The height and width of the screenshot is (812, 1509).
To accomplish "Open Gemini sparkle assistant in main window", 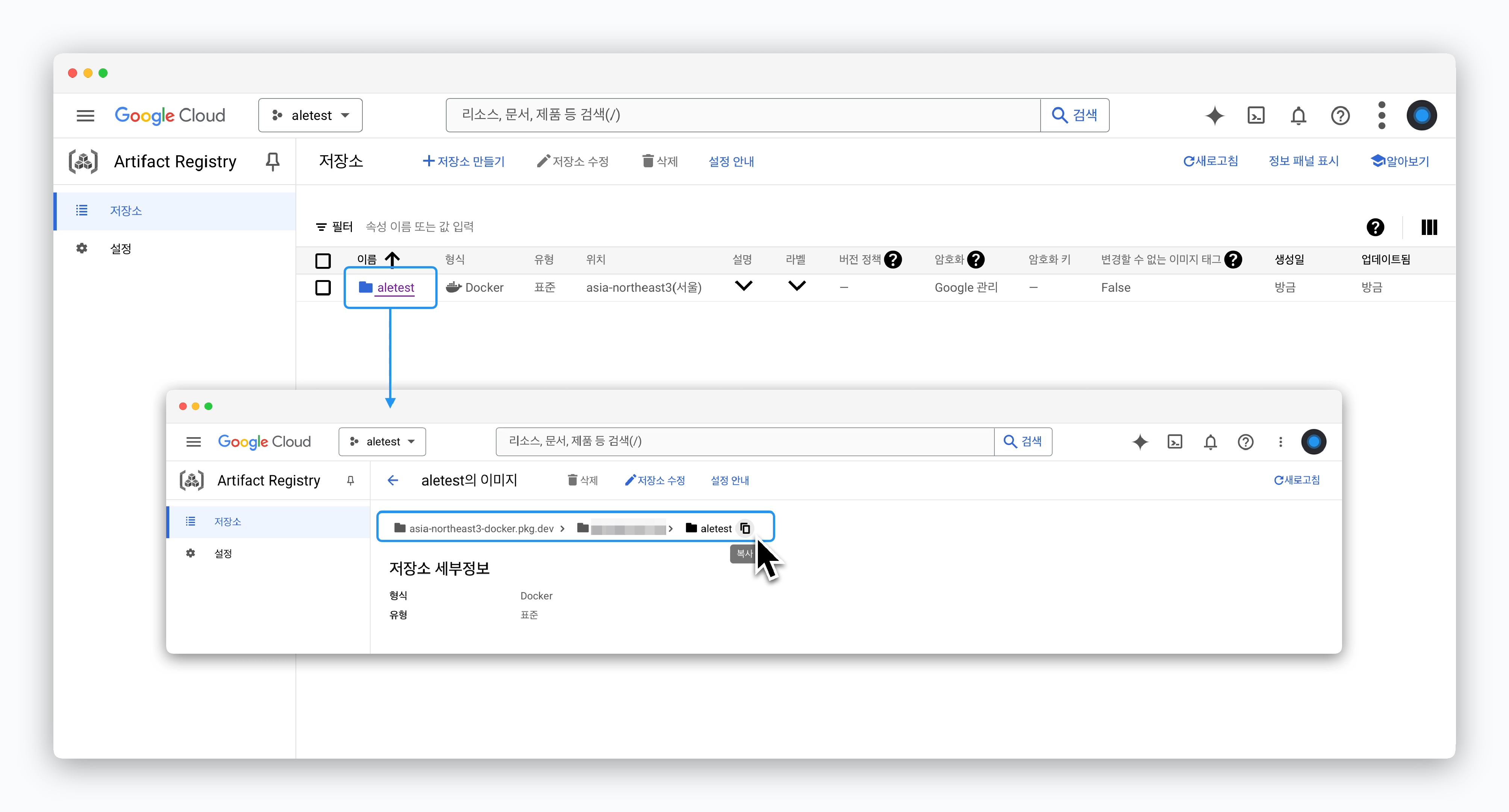I will click(x=1215, y=115).
